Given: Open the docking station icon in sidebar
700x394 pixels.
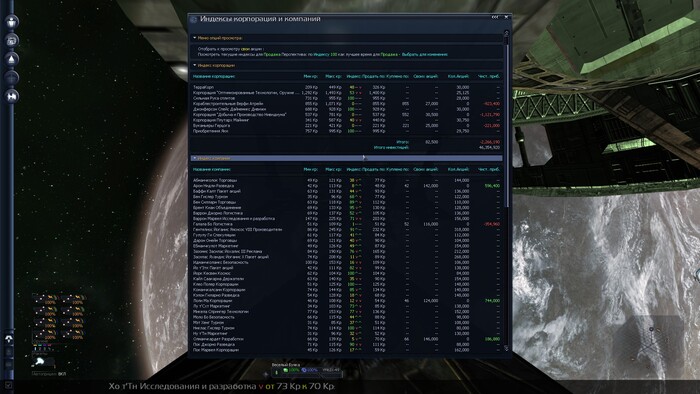Looking at the screenshot, I should 12,95.
